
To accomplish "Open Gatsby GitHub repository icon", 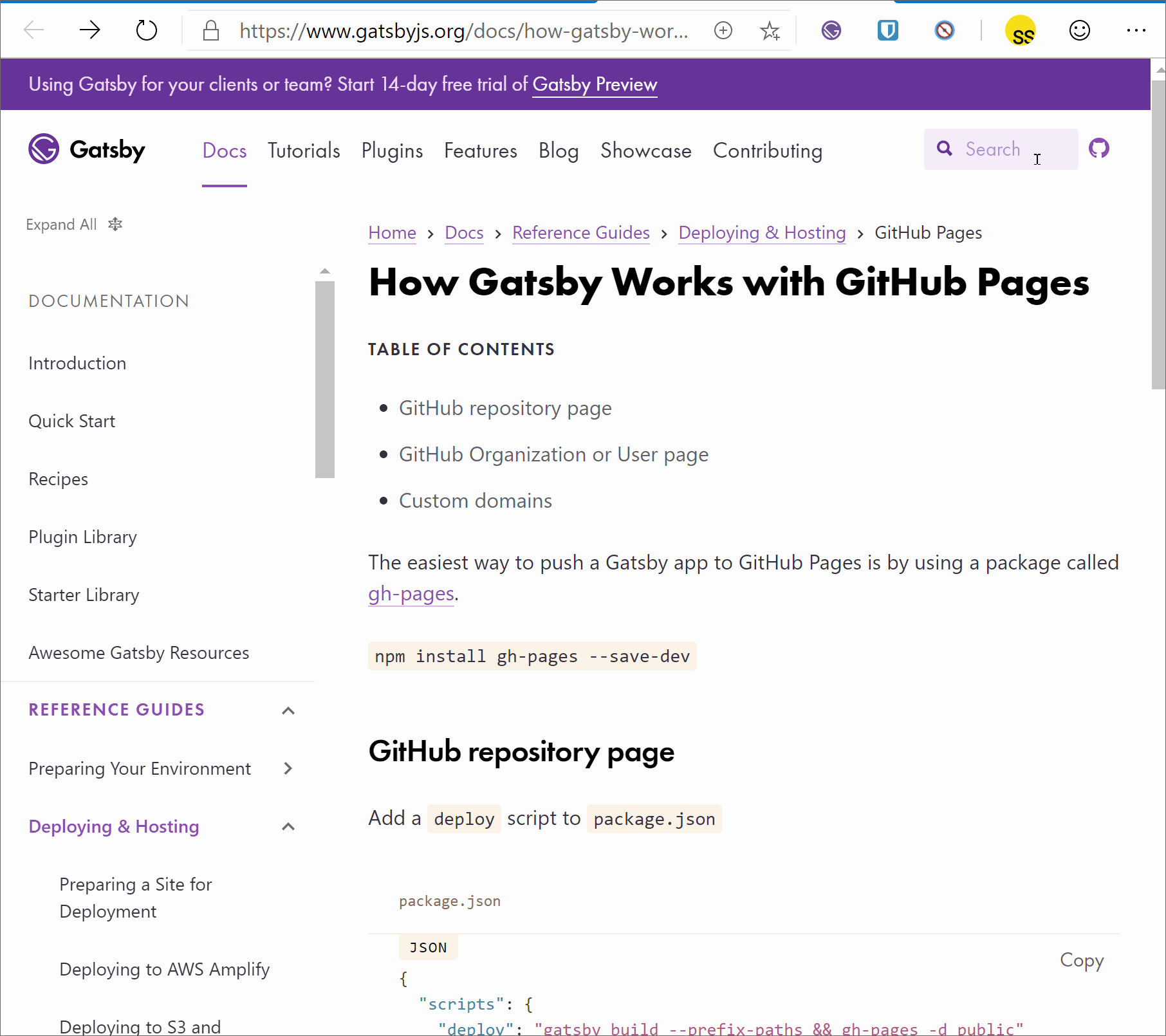I will click(1099, 149).
